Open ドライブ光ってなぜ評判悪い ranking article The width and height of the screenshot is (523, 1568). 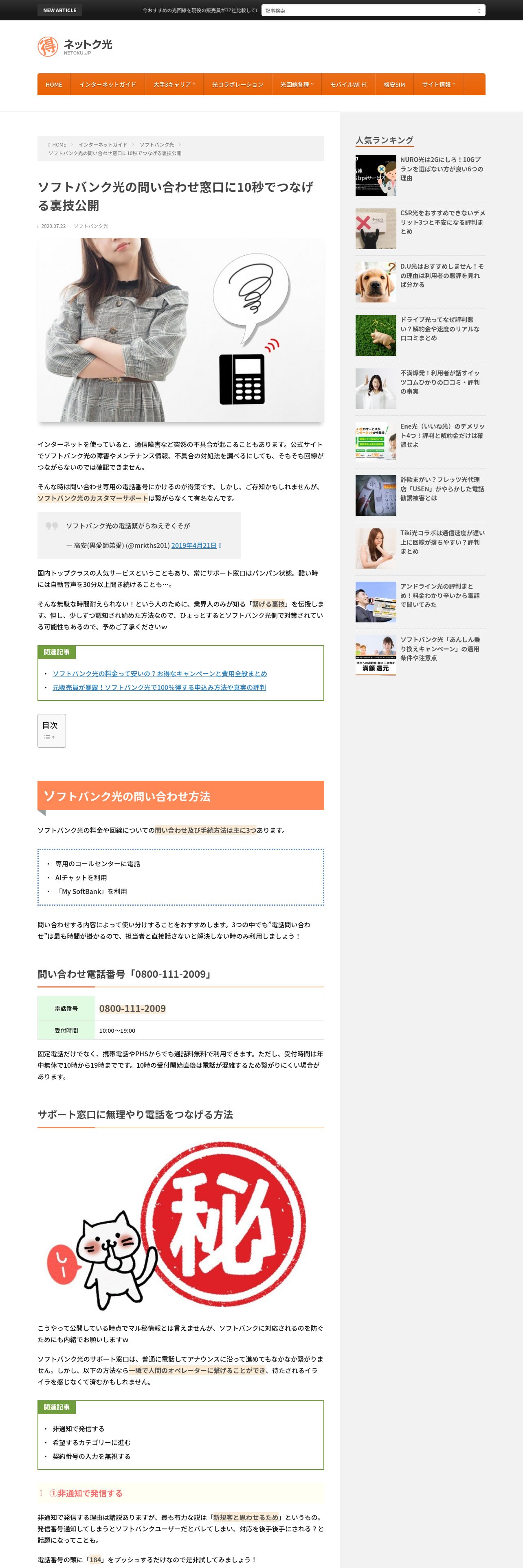(x=442, y=328)
